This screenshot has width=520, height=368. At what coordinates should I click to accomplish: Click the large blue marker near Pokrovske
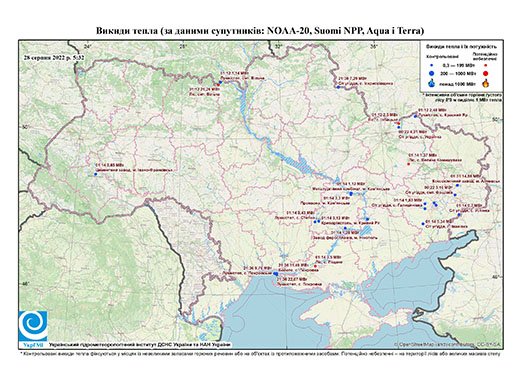[x=275, y=274]
